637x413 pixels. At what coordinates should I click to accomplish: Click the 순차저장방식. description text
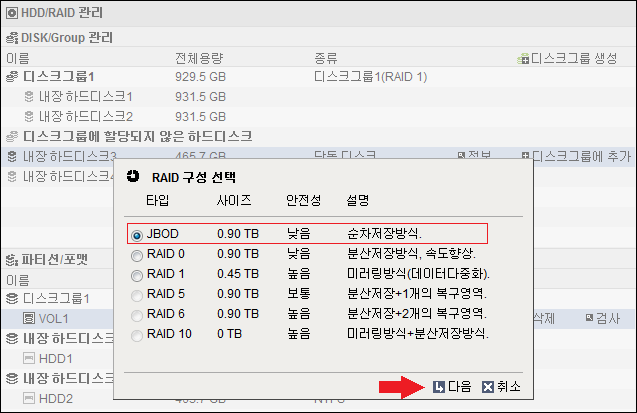tap(384, 234)
